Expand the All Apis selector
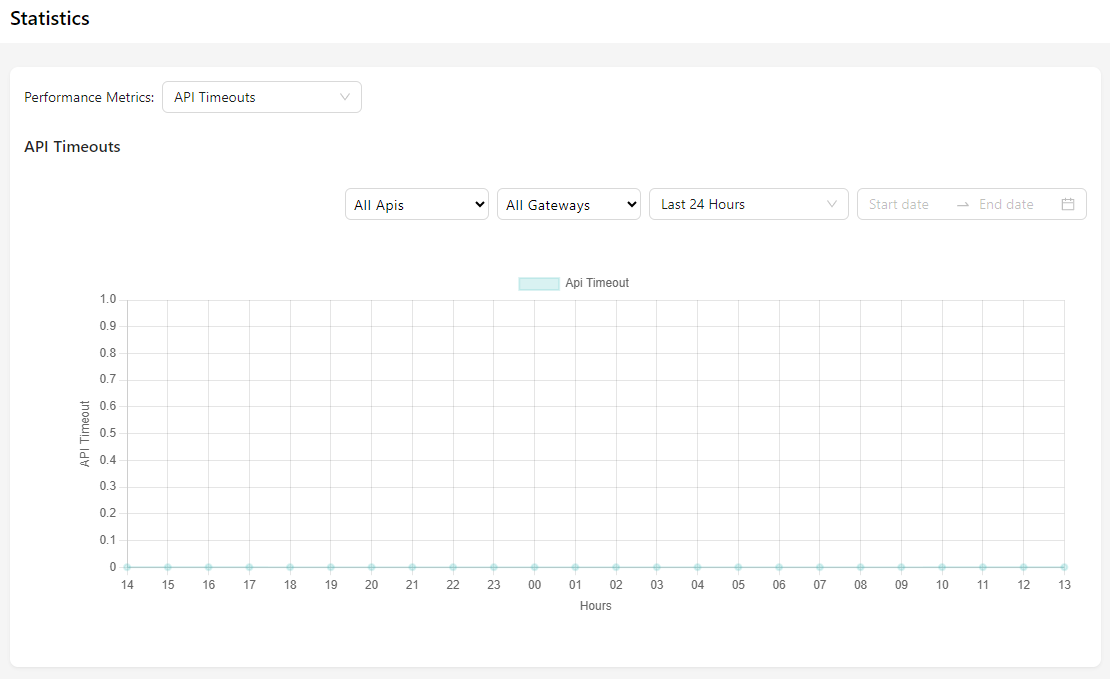Image resolution: width=1110 pixels, height=684 pixels. (x=416, y=204)
